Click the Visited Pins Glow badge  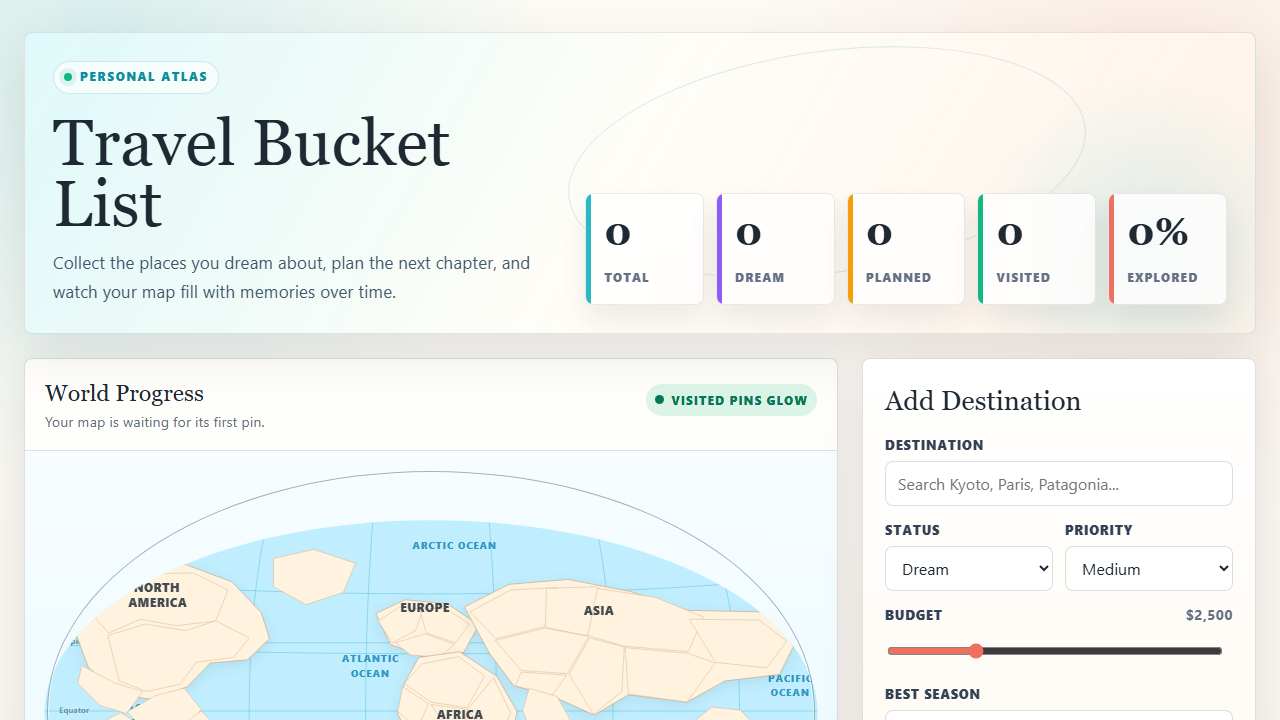(731, 400)
